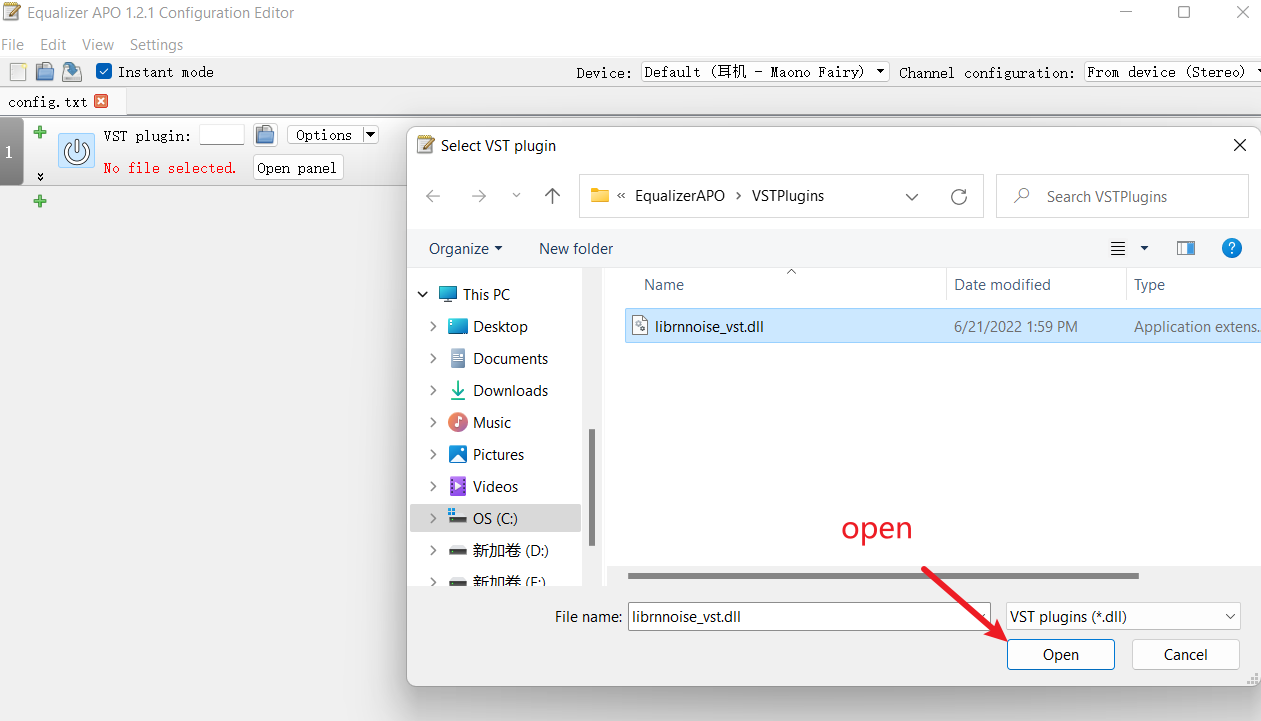Open the Options dropdown arrow
Viewport: 1261px width, 721px height.
(370, 135)
